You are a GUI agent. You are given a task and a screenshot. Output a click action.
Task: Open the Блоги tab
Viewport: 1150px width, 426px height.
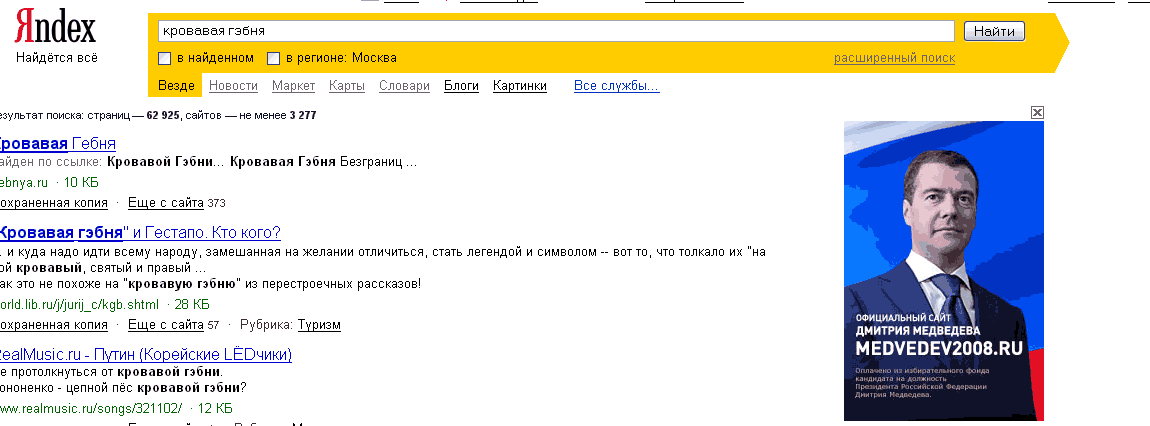(461, 86)
